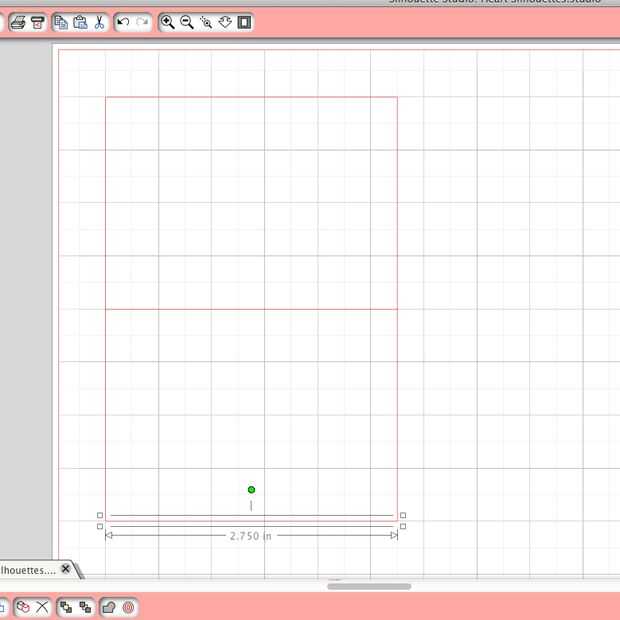Cut the selection with the scissors icon

(99, 23)
